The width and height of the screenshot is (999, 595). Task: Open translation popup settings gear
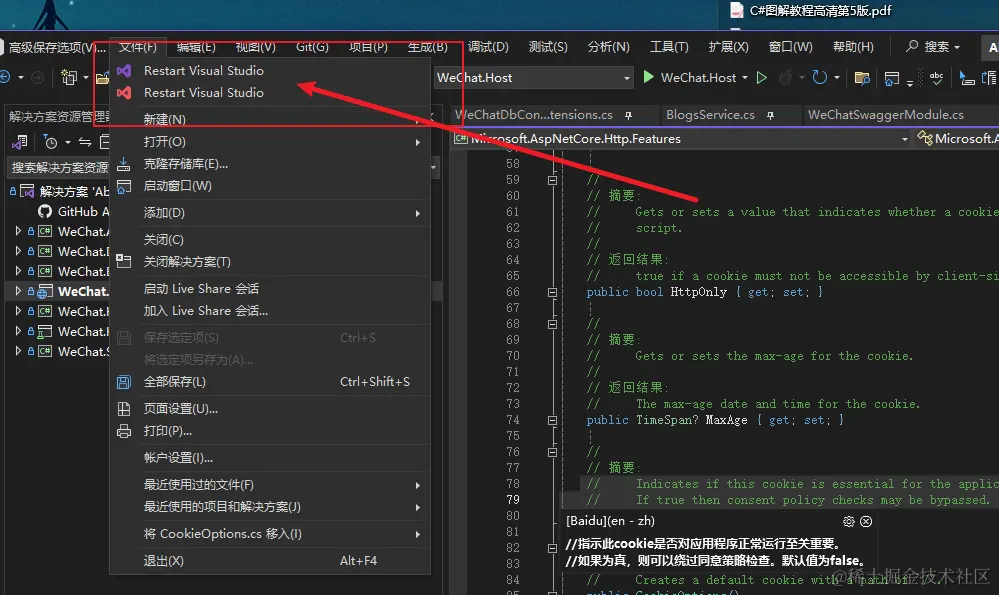849,521
